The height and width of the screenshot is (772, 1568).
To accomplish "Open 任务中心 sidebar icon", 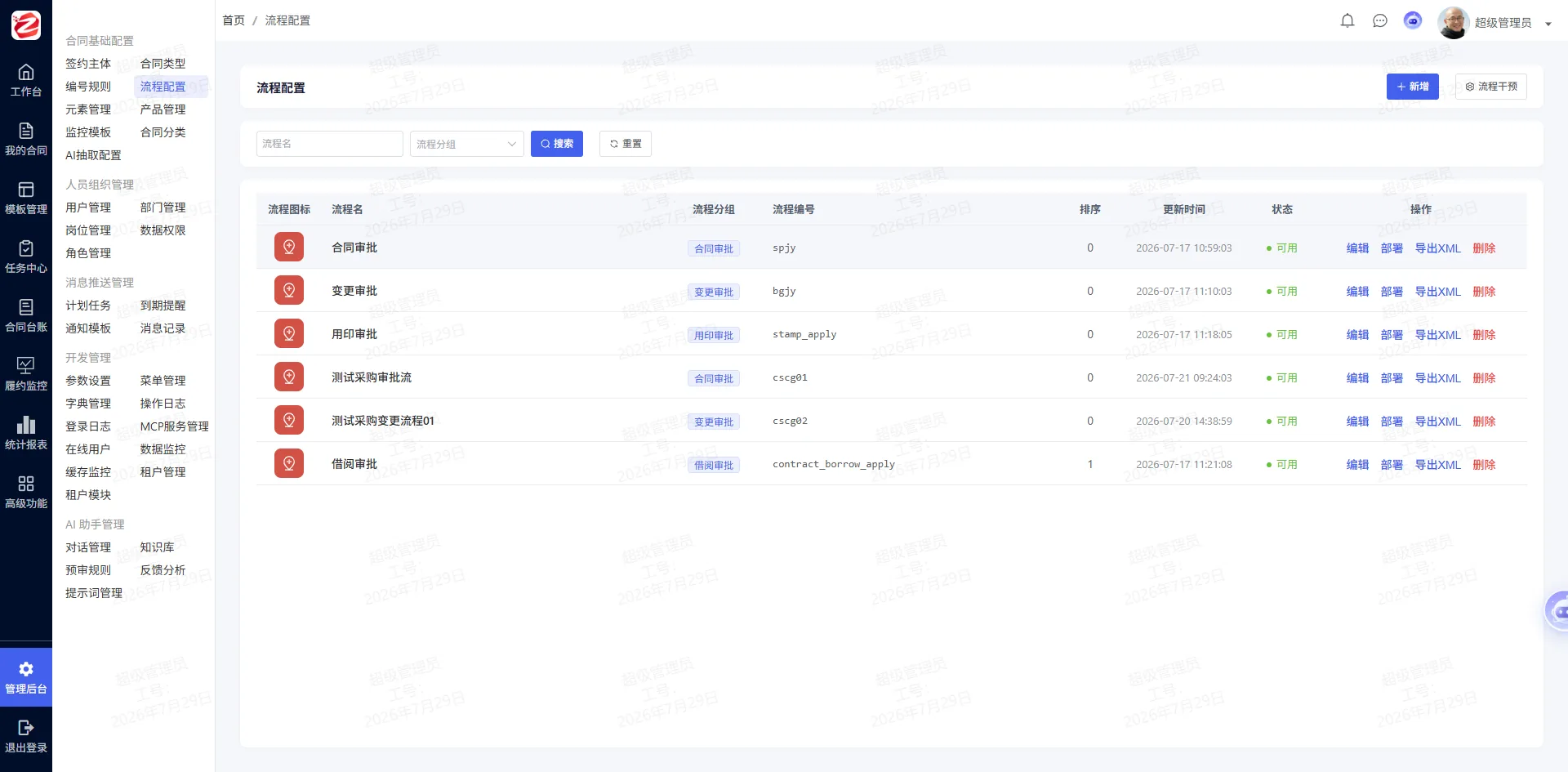I will pos(26,257).
